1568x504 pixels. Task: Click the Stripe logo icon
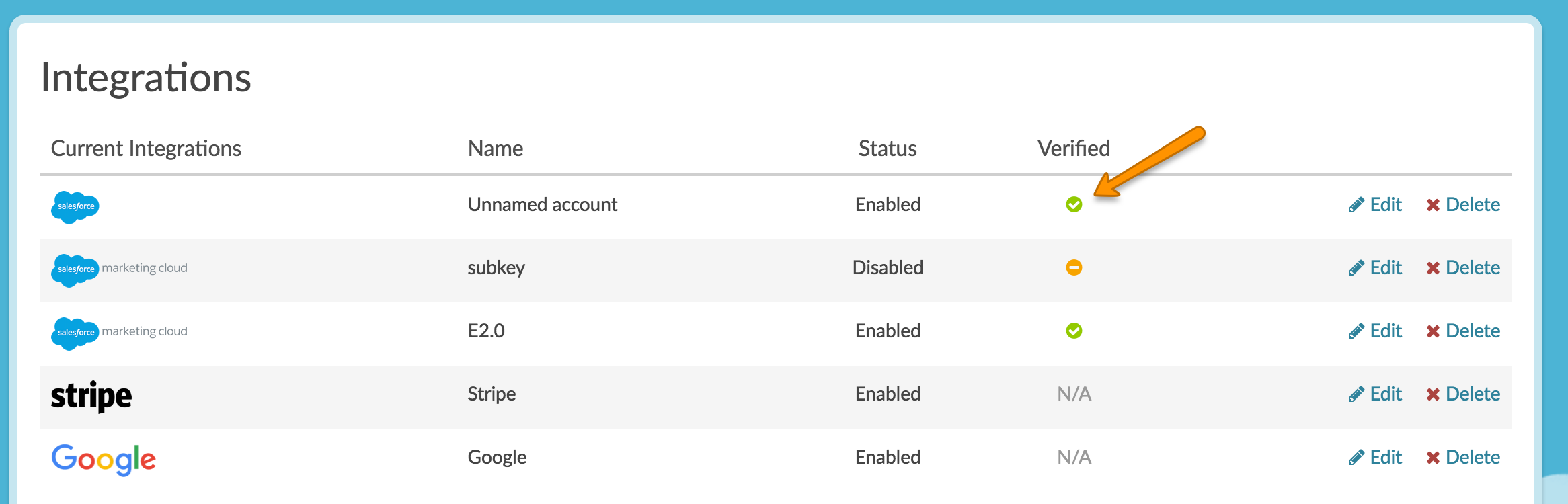point(91,395)
